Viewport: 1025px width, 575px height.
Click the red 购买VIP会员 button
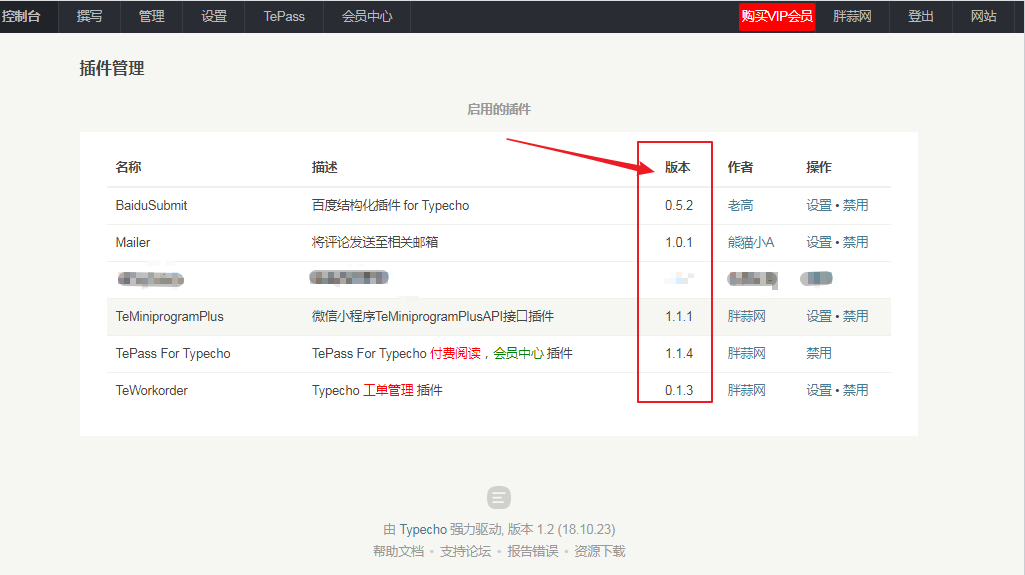[x=777, y=16]
